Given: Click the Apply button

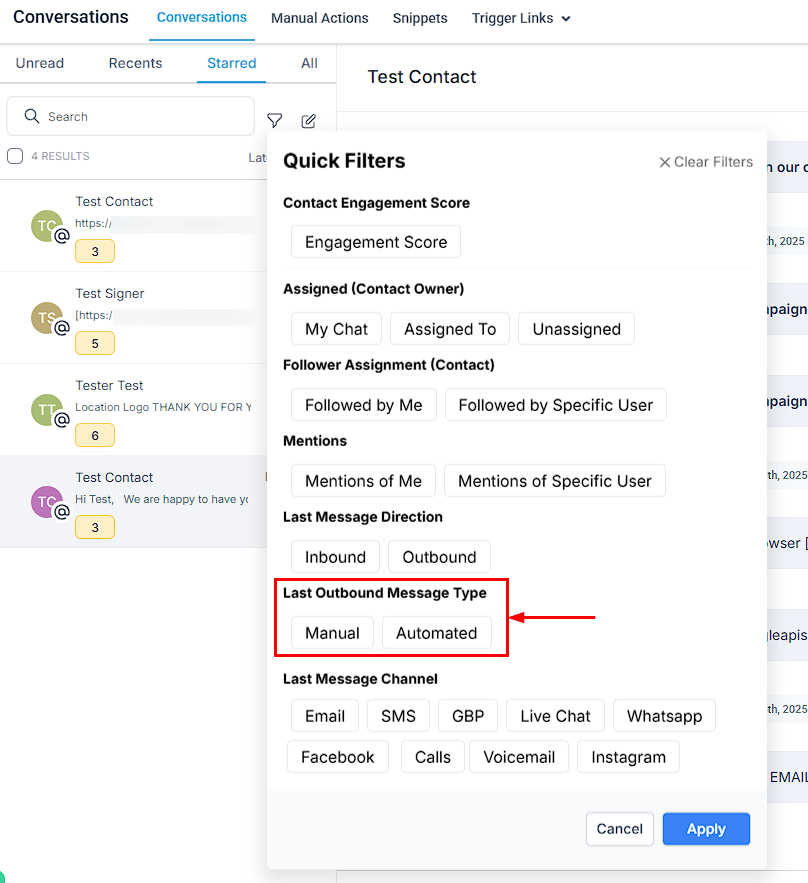Looking at the screenshot, I should [706, 829].
